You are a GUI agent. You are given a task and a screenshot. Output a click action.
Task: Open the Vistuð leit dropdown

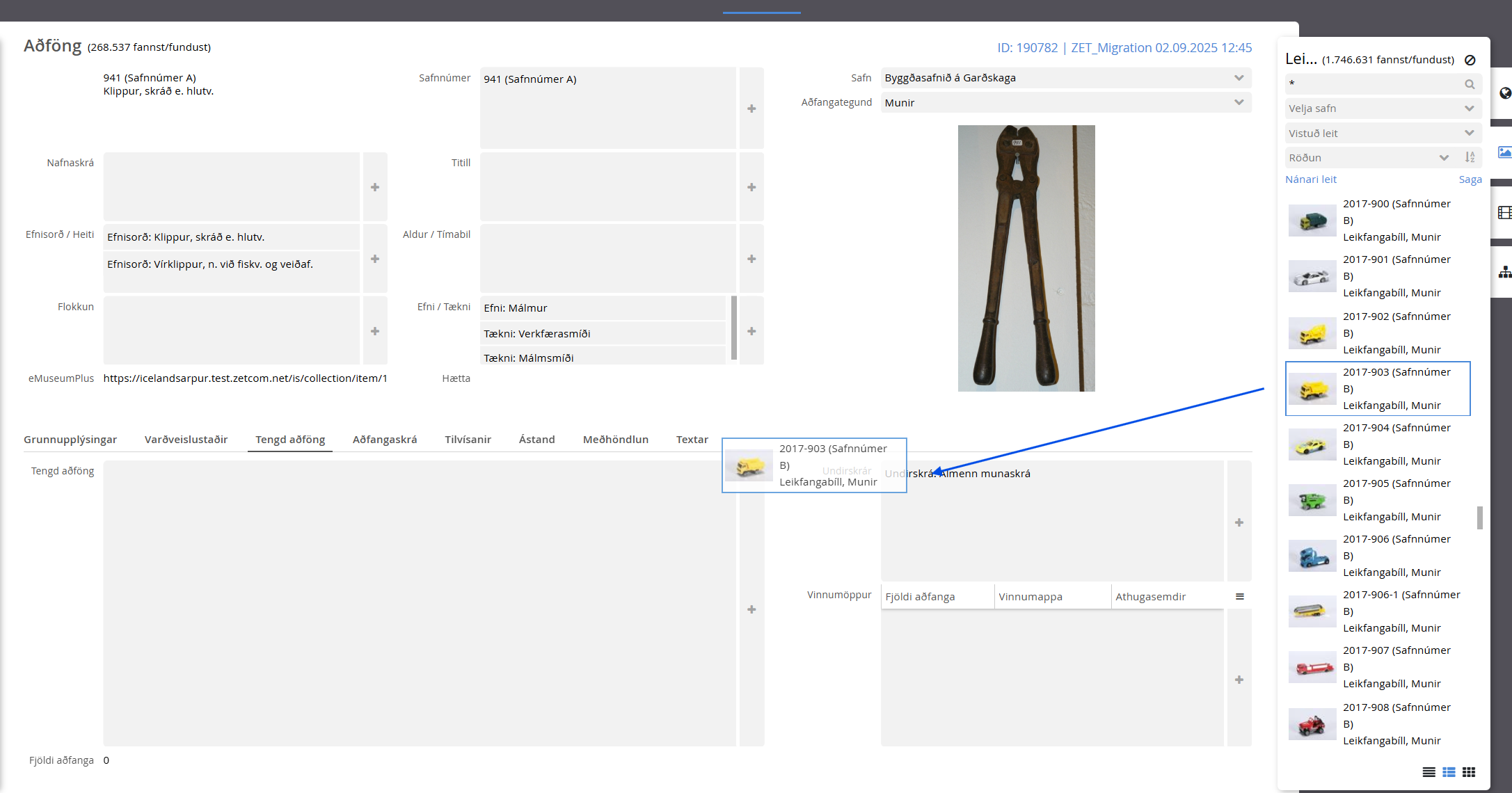pos(1382,134)
